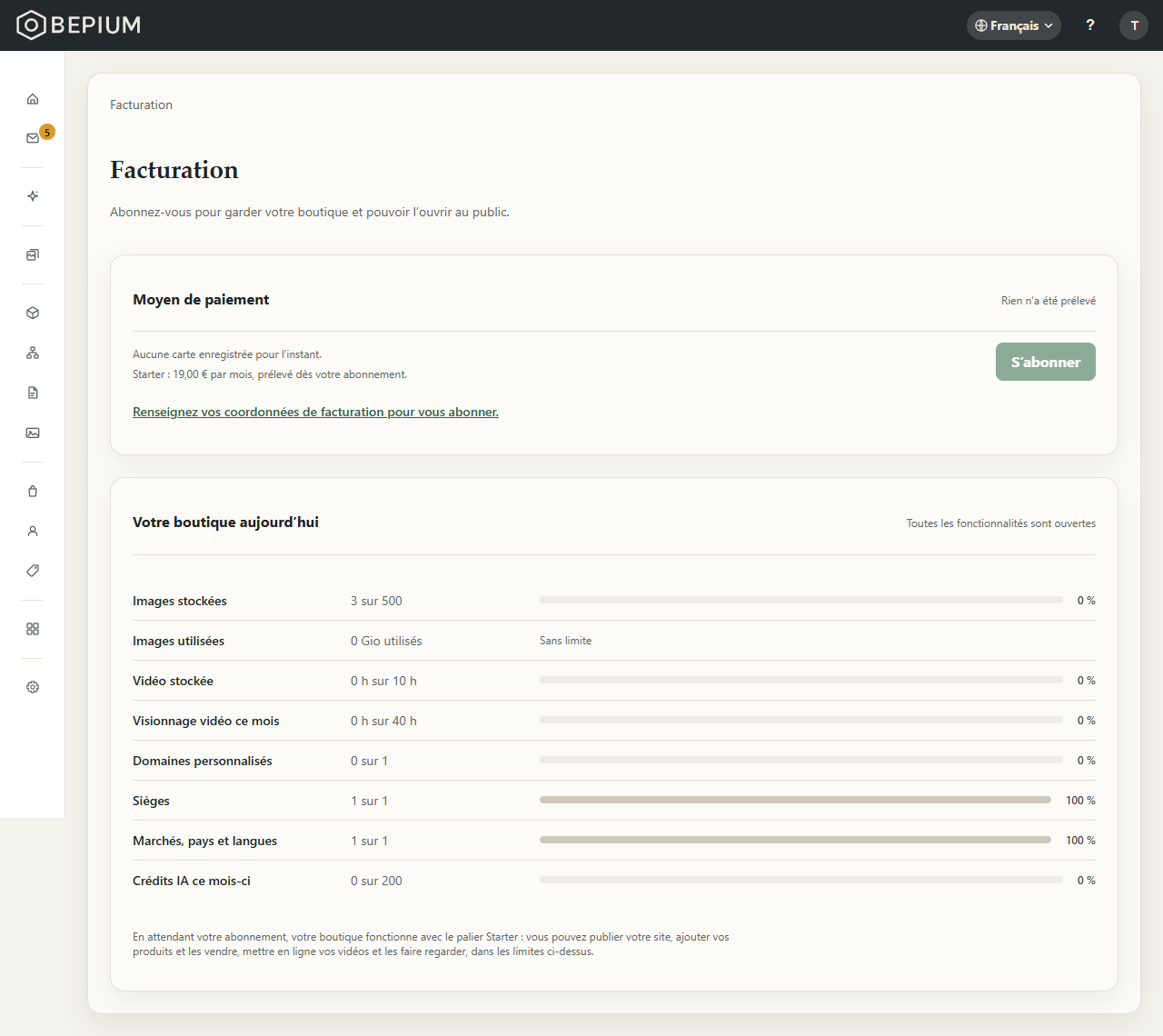Open the document pages icon
The image size is (1163, 1036).
click(x=33, y=393)
